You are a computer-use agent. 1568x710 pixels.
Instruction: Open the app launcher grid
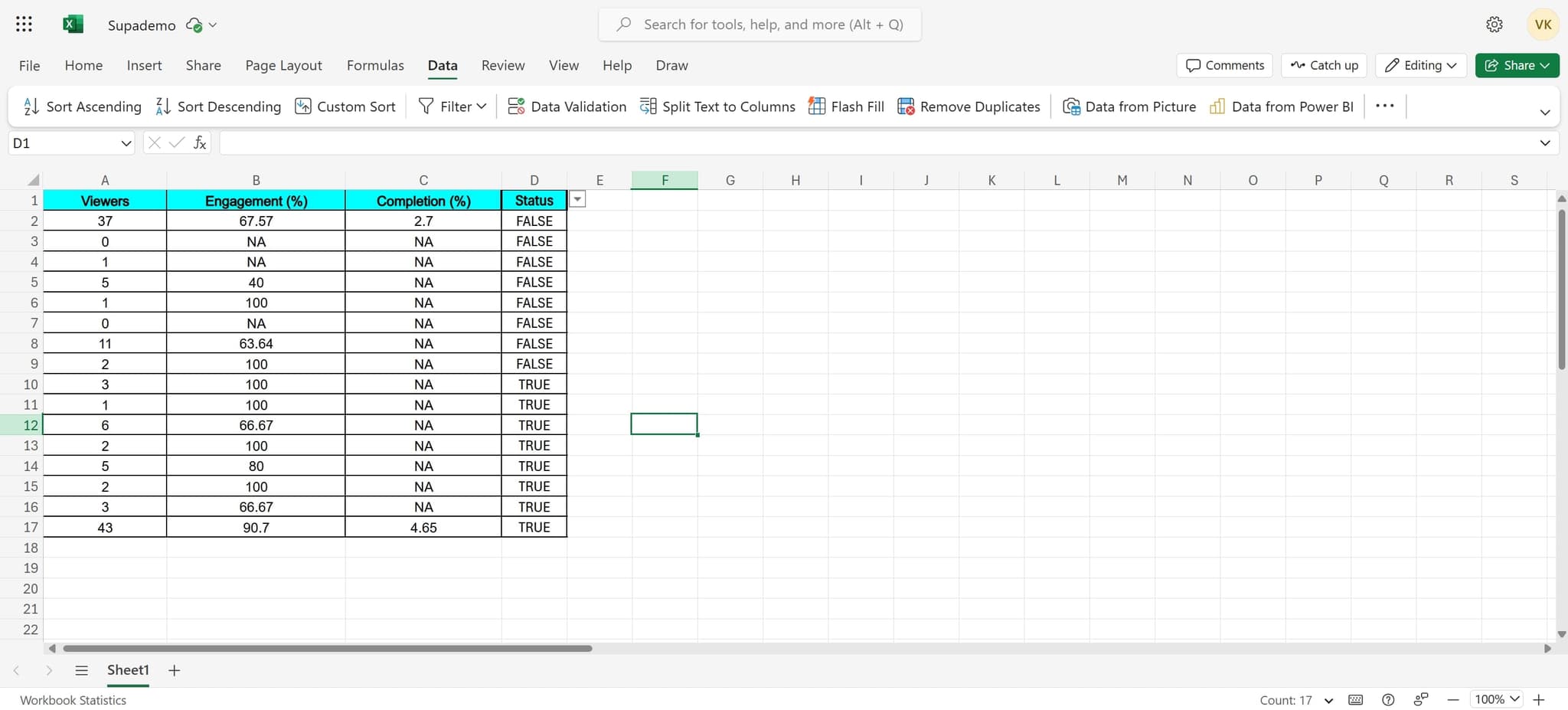pyautogui.click(x=24, y=25)
